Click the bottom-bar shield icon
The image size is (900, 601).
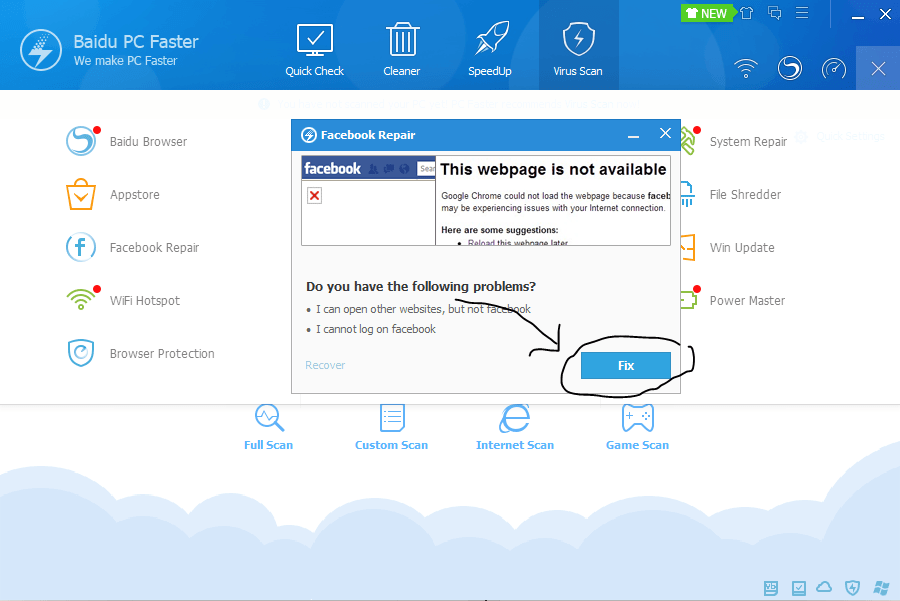point(852,587)
